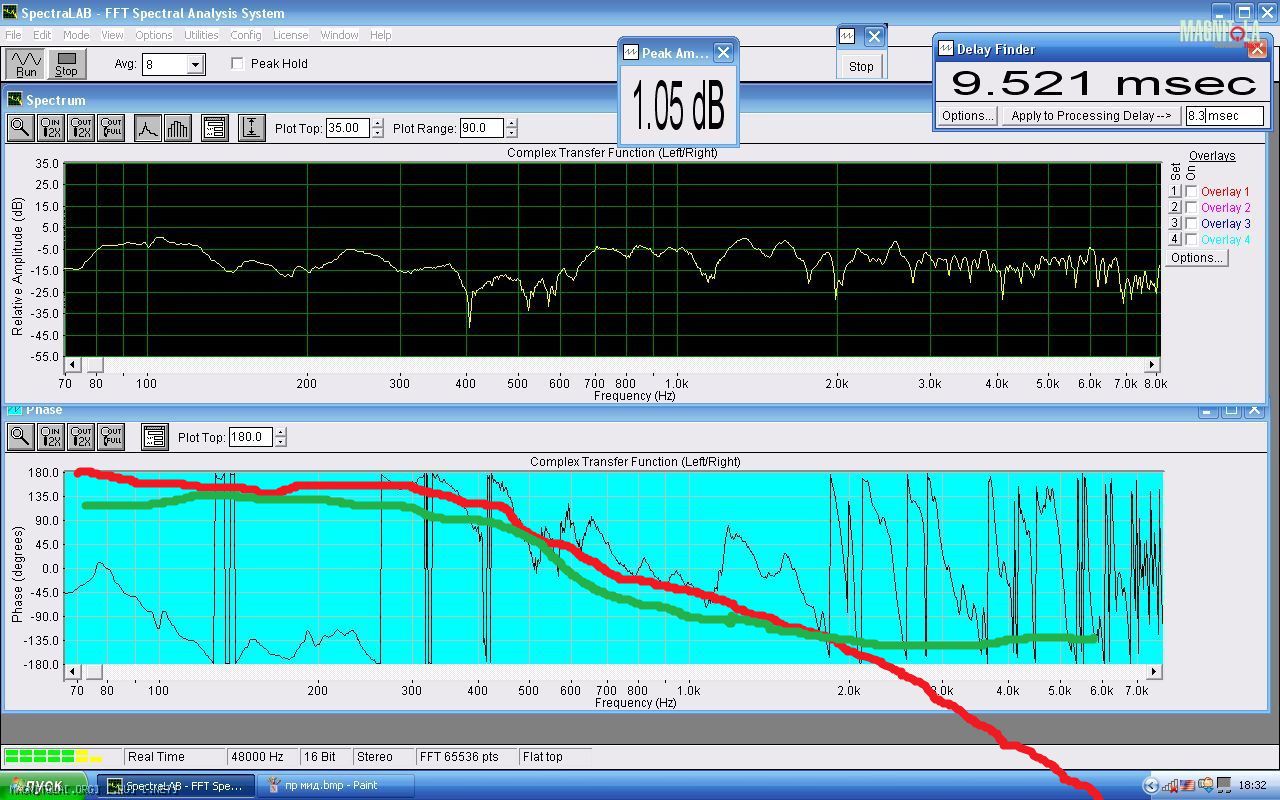This screenshot has height=800, width=1280.
Task: Click Overlays Options... button
Action: point(1197,258)
